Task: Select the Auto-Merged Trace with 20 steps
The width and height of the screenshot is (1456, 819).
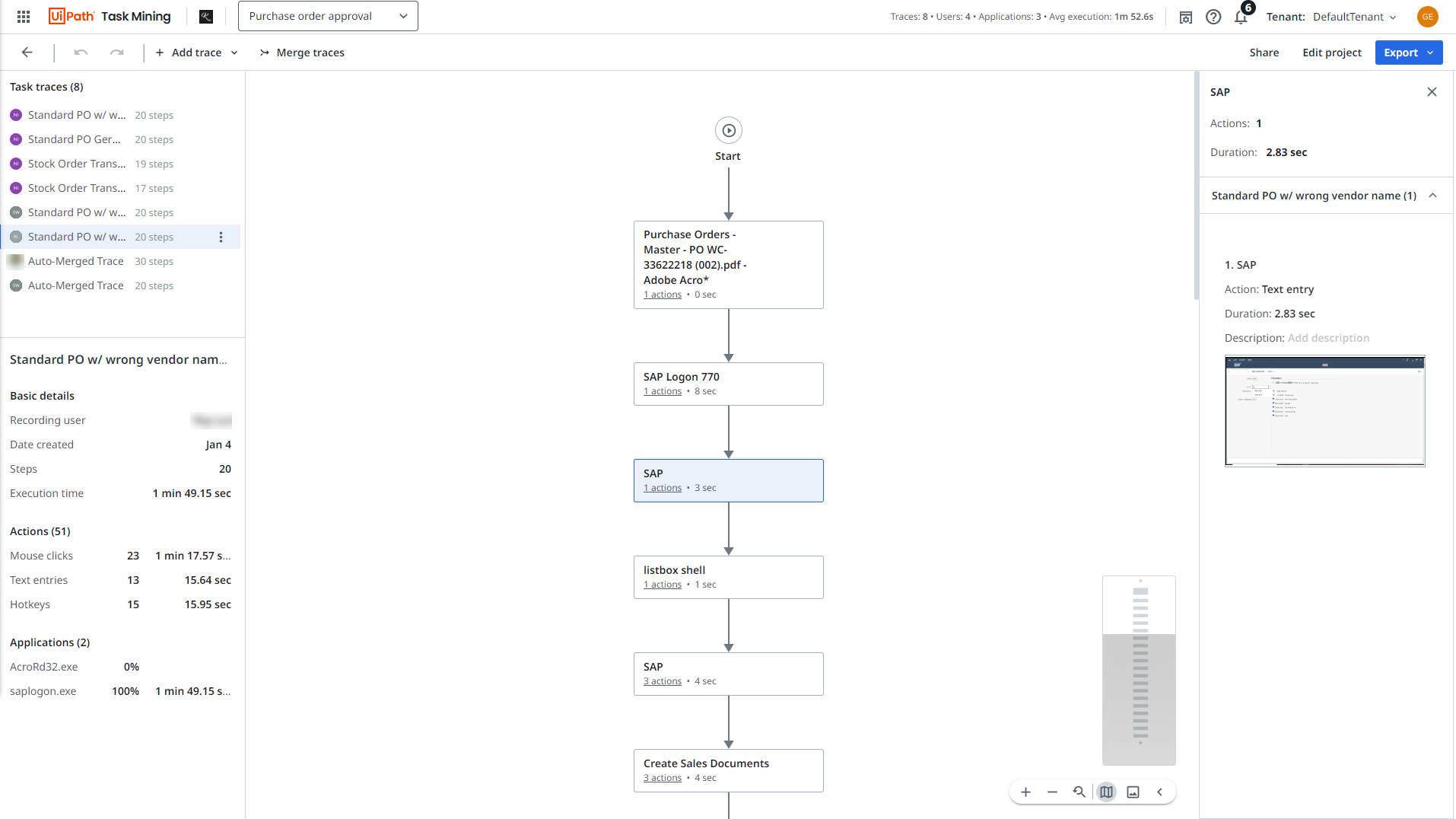Action: [x=120, y=285]
